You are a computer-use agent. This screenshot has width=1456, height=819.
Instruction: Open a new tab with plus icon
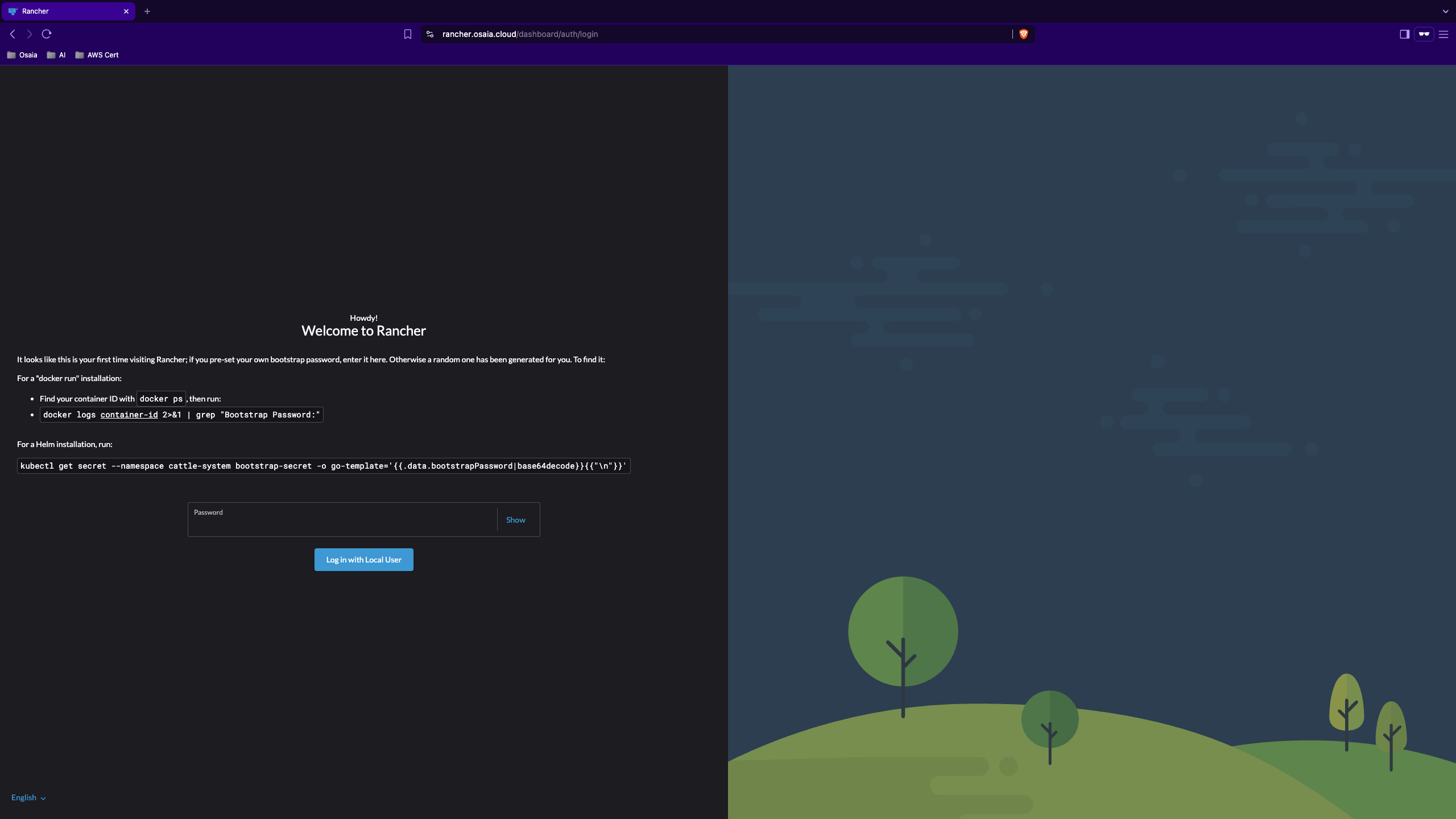[147, 11]
